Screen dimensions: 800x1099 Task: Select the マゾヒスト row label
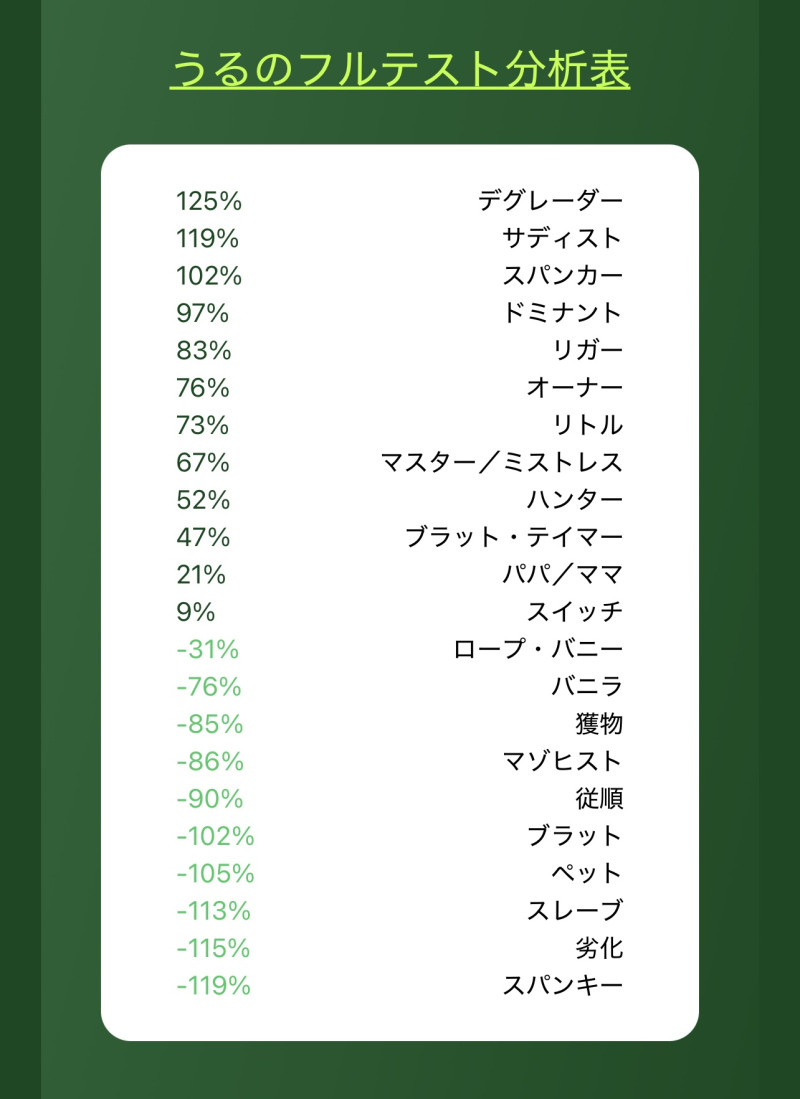562,761
